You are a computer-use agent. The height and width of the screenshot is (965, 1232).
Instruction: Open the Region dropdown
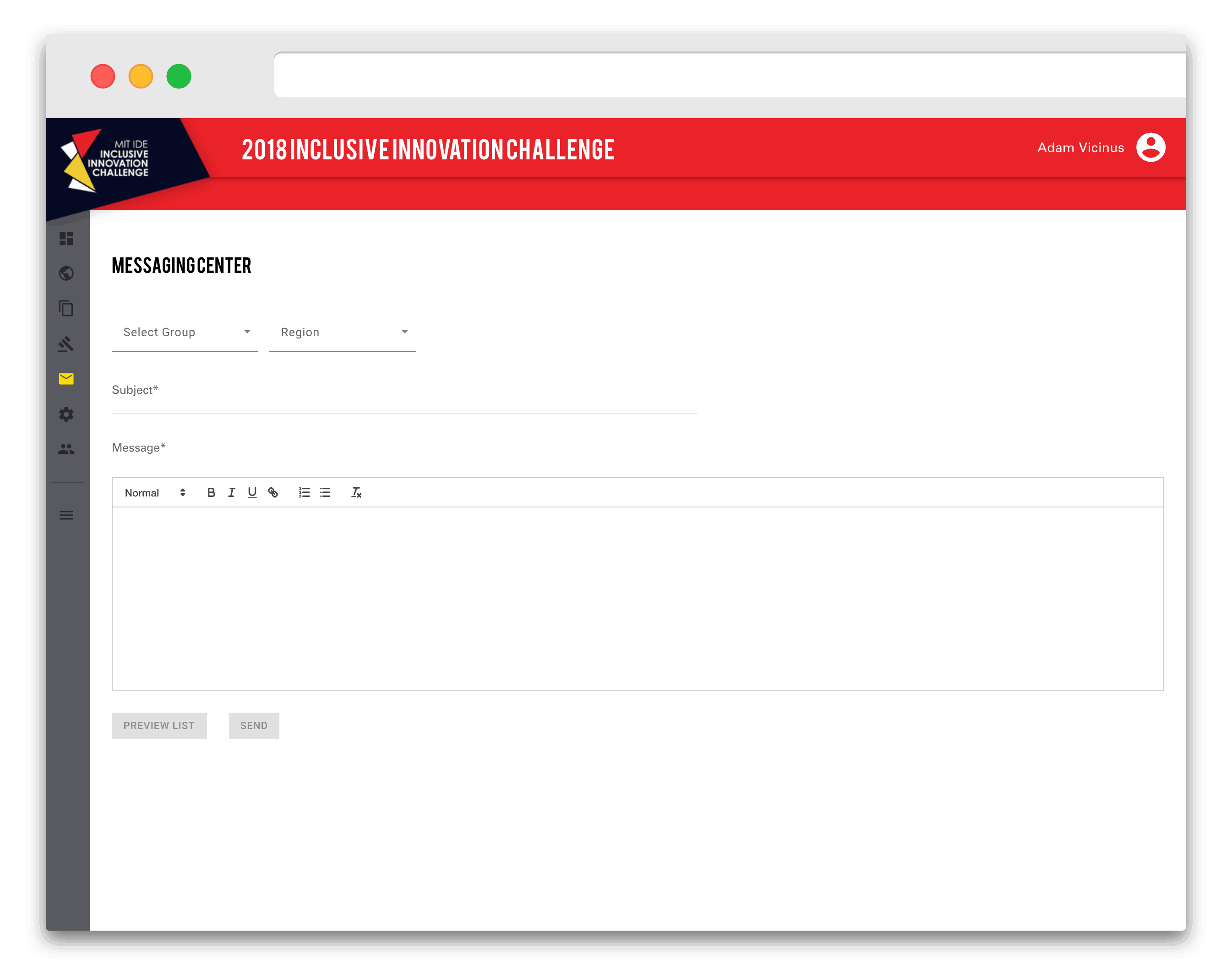tap(342, 333)
